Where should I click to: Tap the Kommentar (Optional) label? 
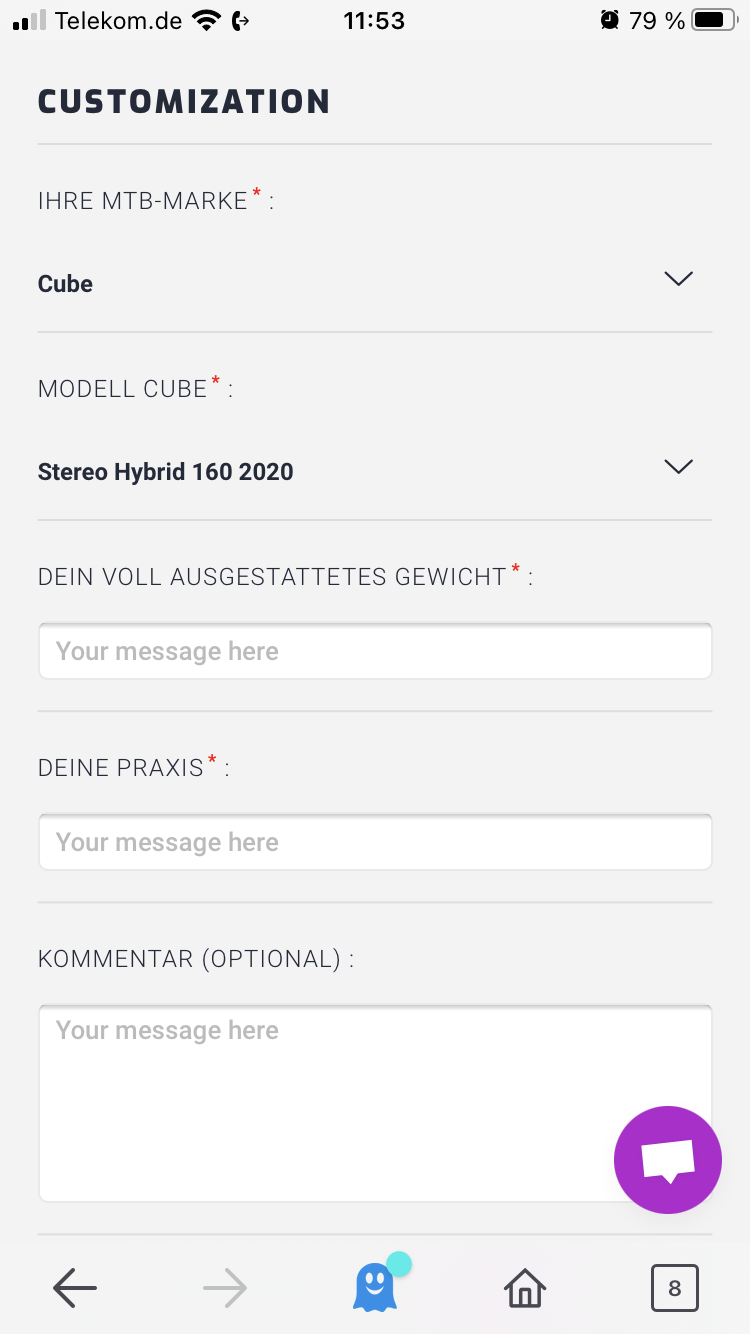[196, 960]
